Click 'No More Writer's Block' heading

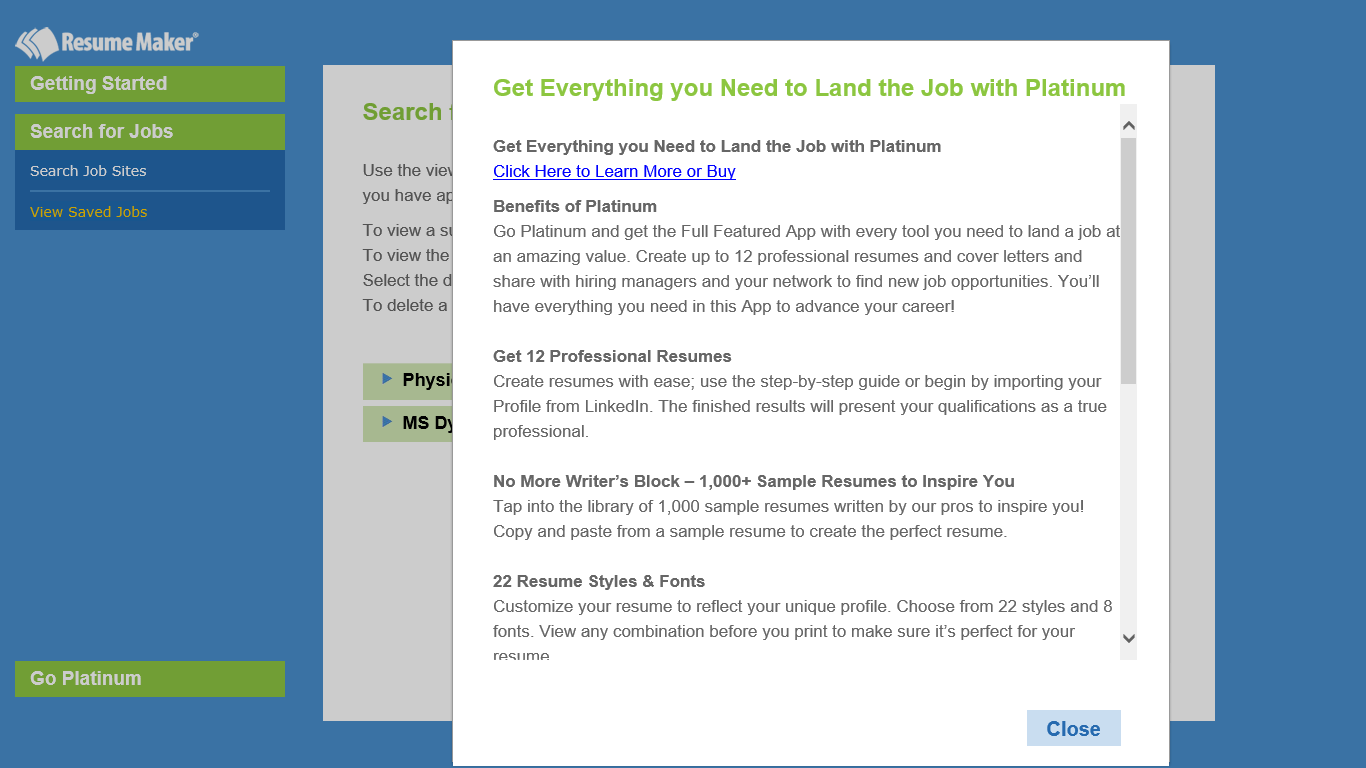click(x=754, y=481)
